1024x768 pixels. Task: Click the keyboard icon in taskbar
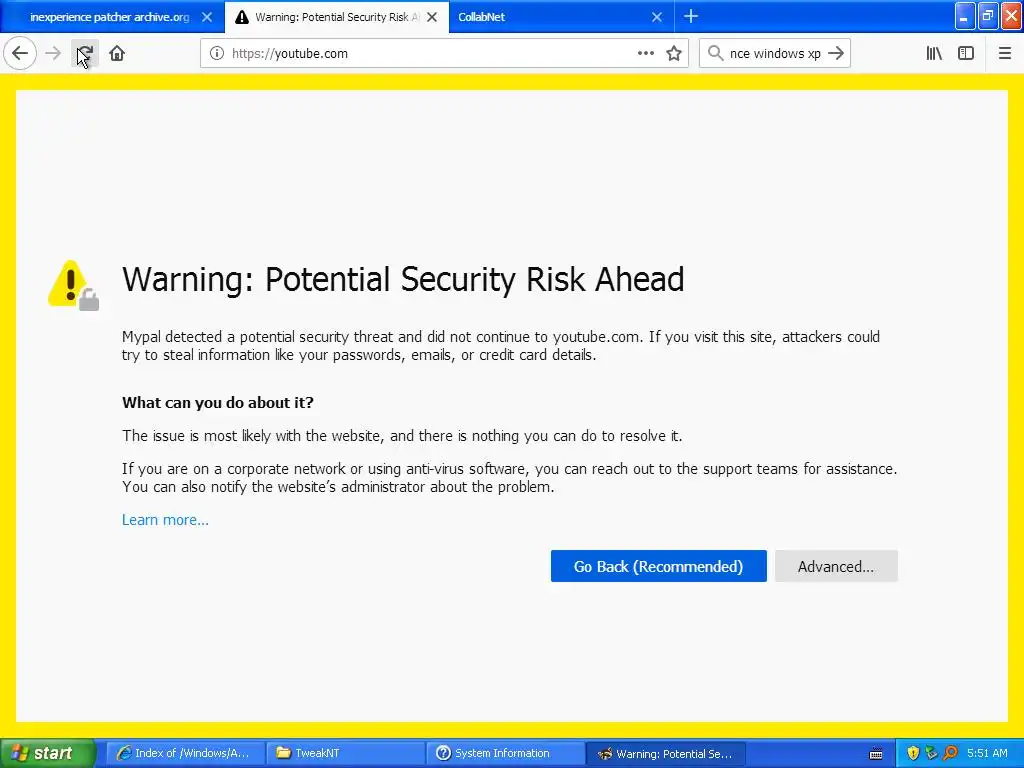click(876, 754)
